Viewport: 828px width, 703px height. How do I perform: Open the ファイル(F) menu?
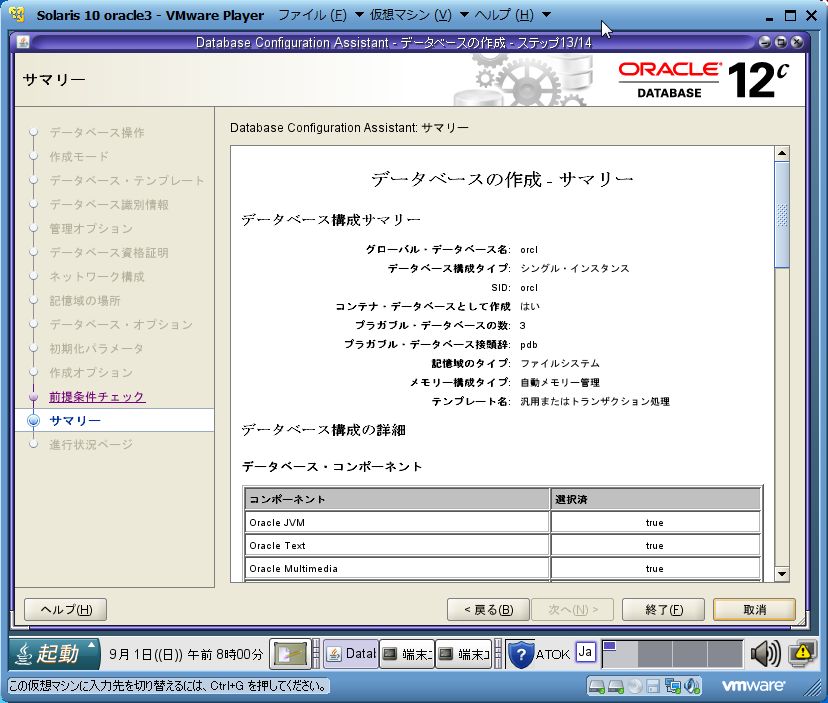click(312, 15)
